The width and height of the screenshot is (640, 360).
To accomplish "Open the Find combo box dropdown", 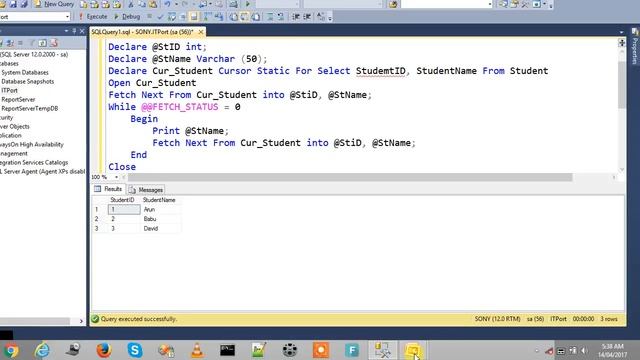I will click(490, 4).
